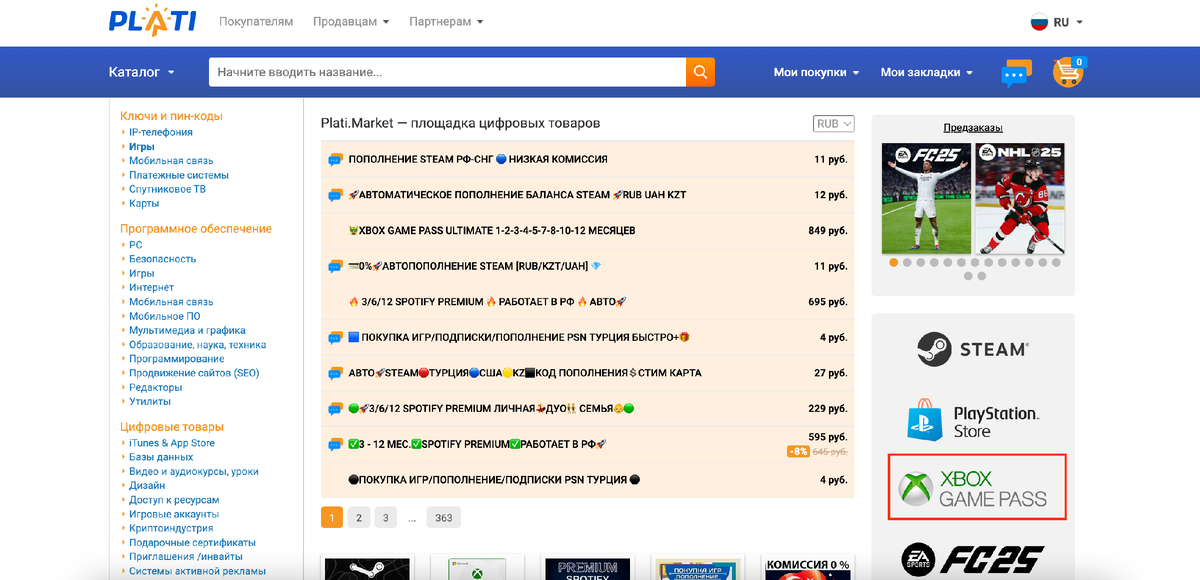1200x580 pixels.
Task: Open the Steam logo banner
Action: pos(972,349)
